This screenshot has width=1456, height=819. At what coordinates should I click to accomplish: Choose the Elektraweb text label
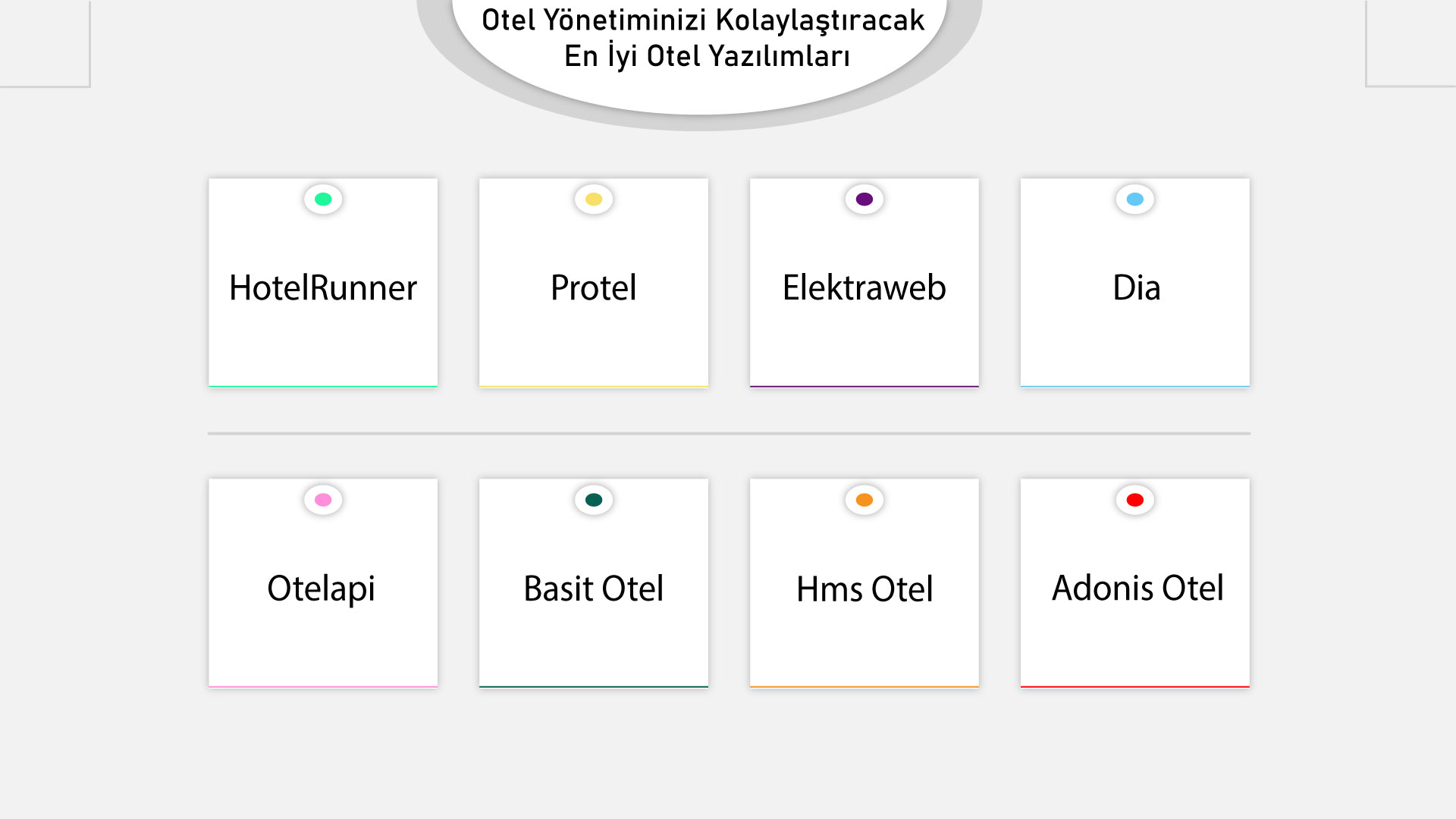[864, 288]
